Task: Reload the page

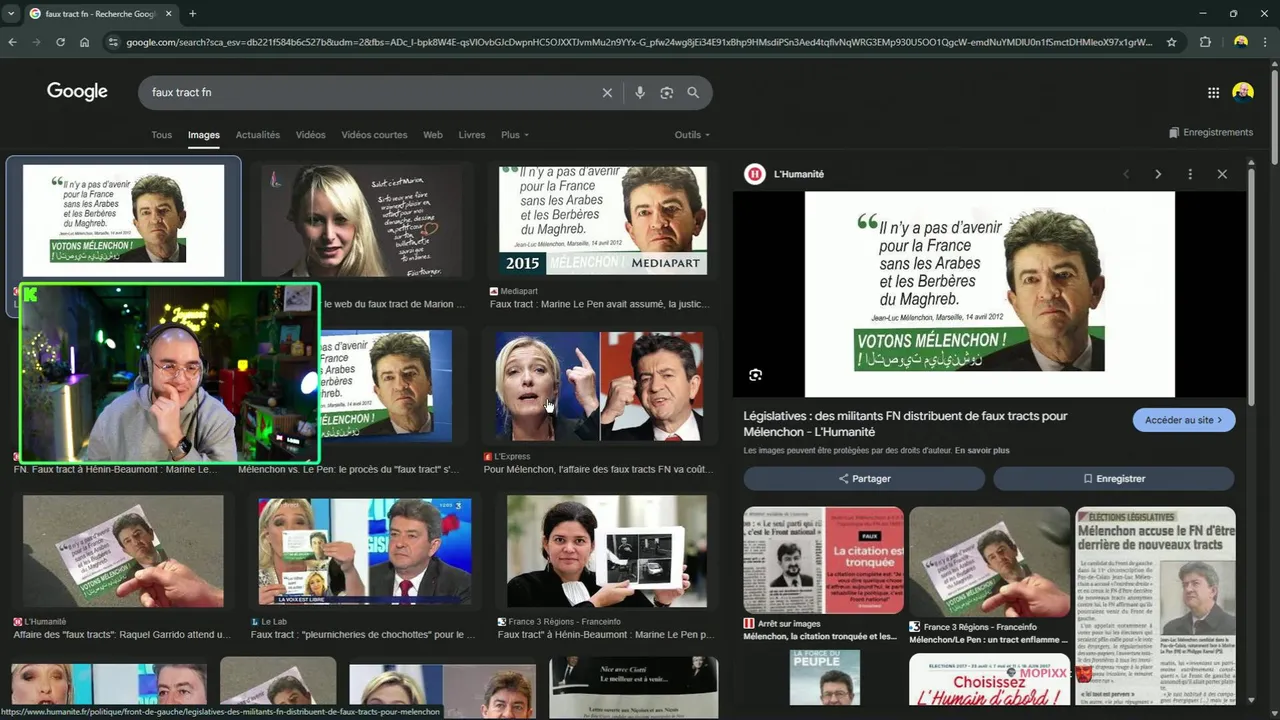Action: [x=61, y=42]
